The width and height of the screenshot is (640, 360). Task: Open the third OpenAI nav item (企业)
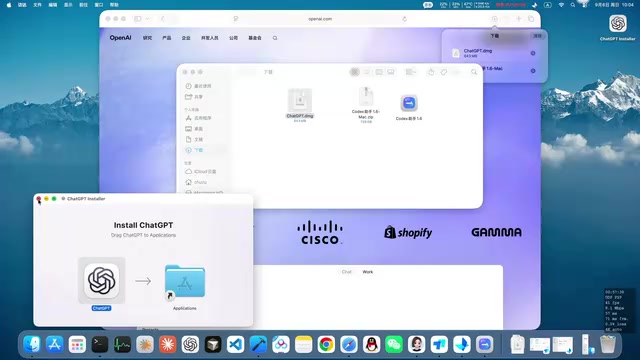[x=186, y=38]
